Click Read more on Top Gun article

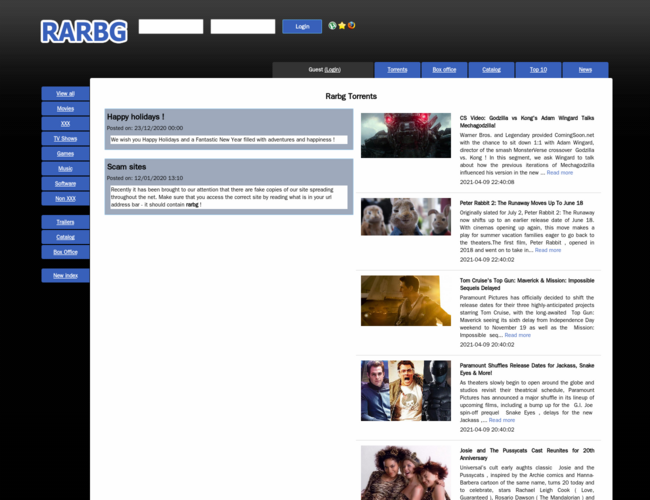point(517,335)
